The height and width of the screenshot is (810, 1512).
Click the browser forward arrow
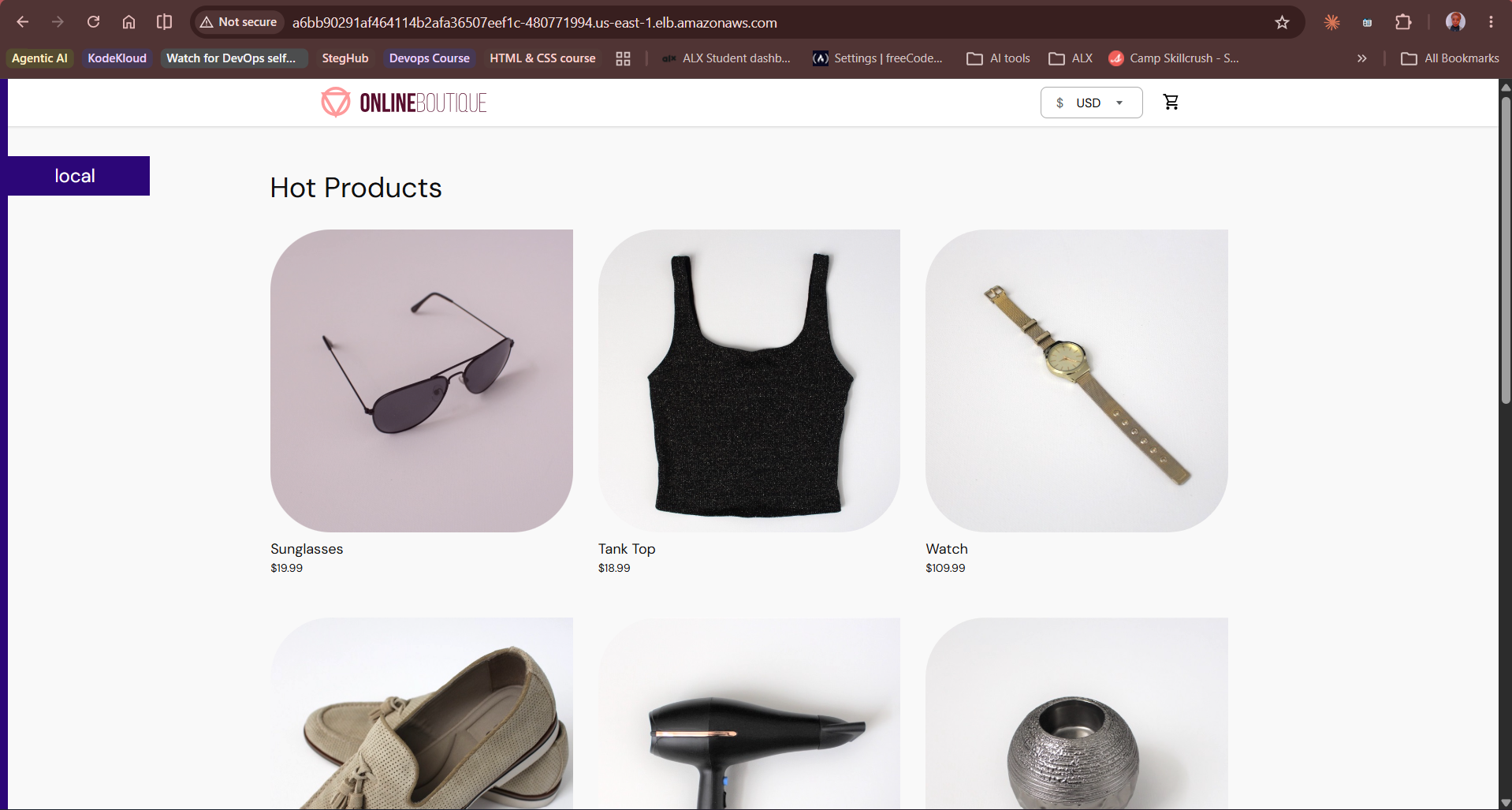coord(58,22)
